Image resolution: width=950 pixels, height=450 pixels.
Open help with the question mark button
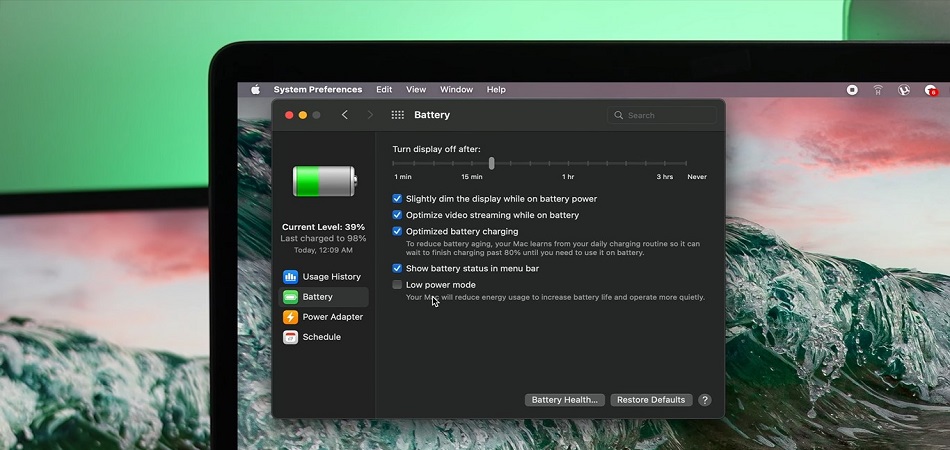[x=705, y=400]
